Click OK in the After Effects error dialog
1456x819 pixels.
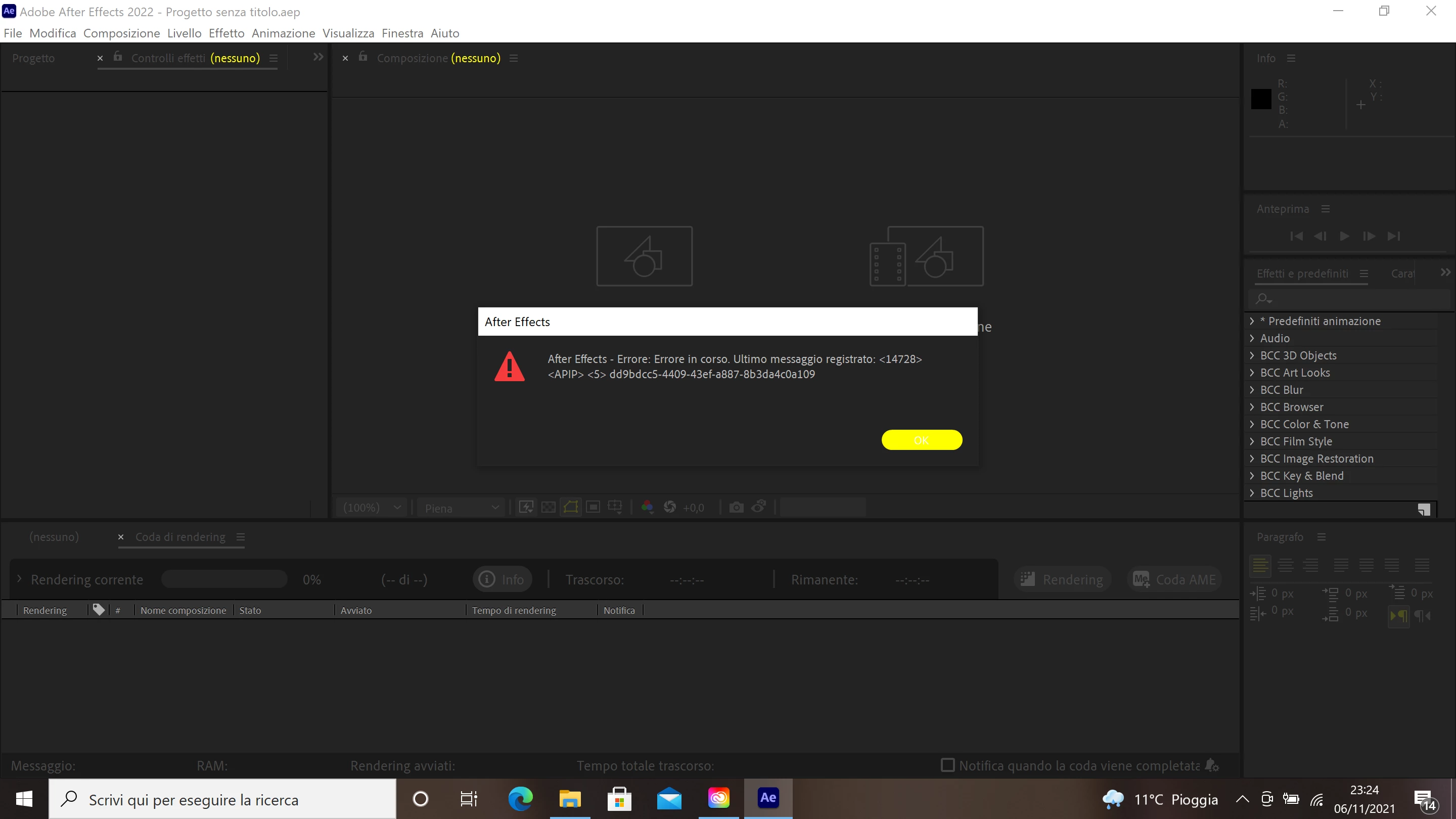(x=921, y=440)
